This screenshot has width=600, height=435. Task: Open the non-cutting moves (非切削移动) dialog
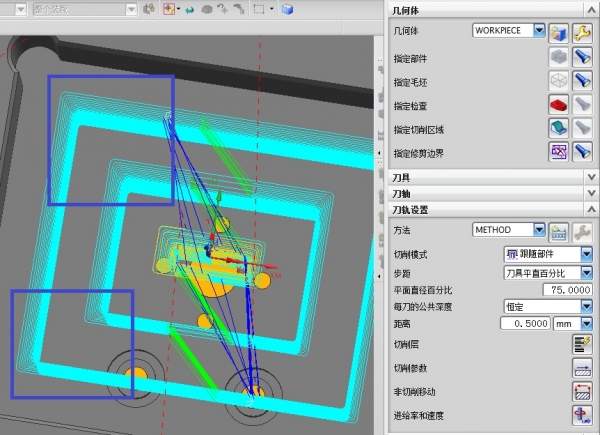pos(582,391)
